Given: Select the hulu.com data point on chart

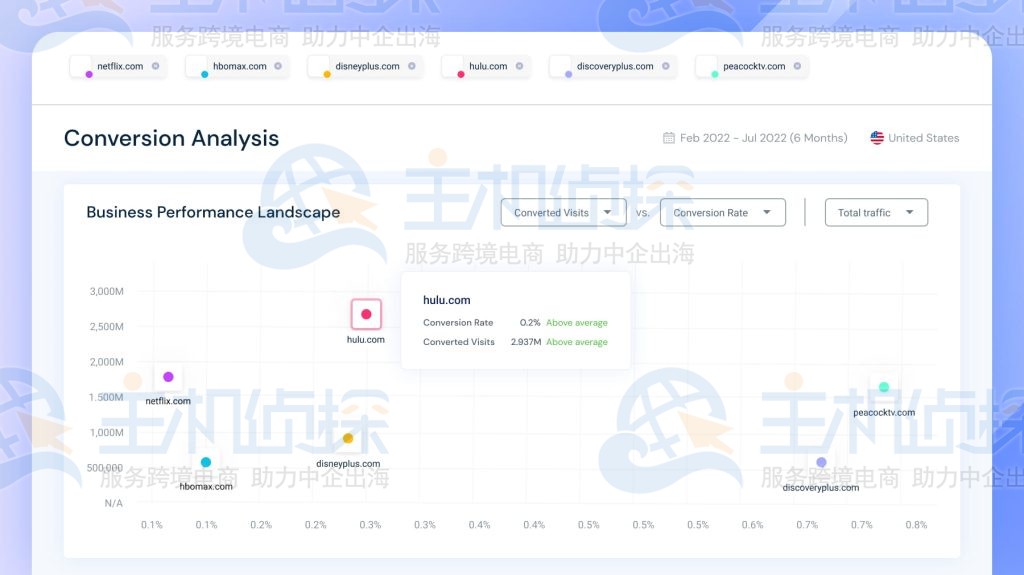Looking at the screenshot, I should coord(366,314).
